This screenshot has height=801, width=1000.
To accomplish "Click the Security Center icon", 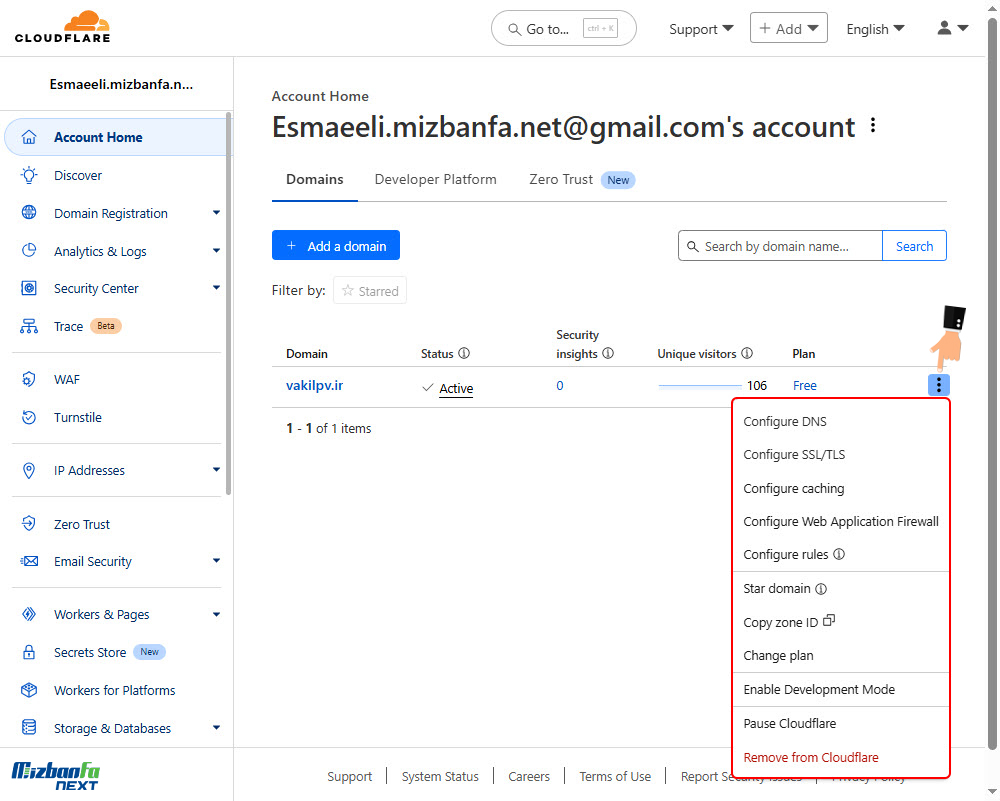I will (x=29, y=288).
